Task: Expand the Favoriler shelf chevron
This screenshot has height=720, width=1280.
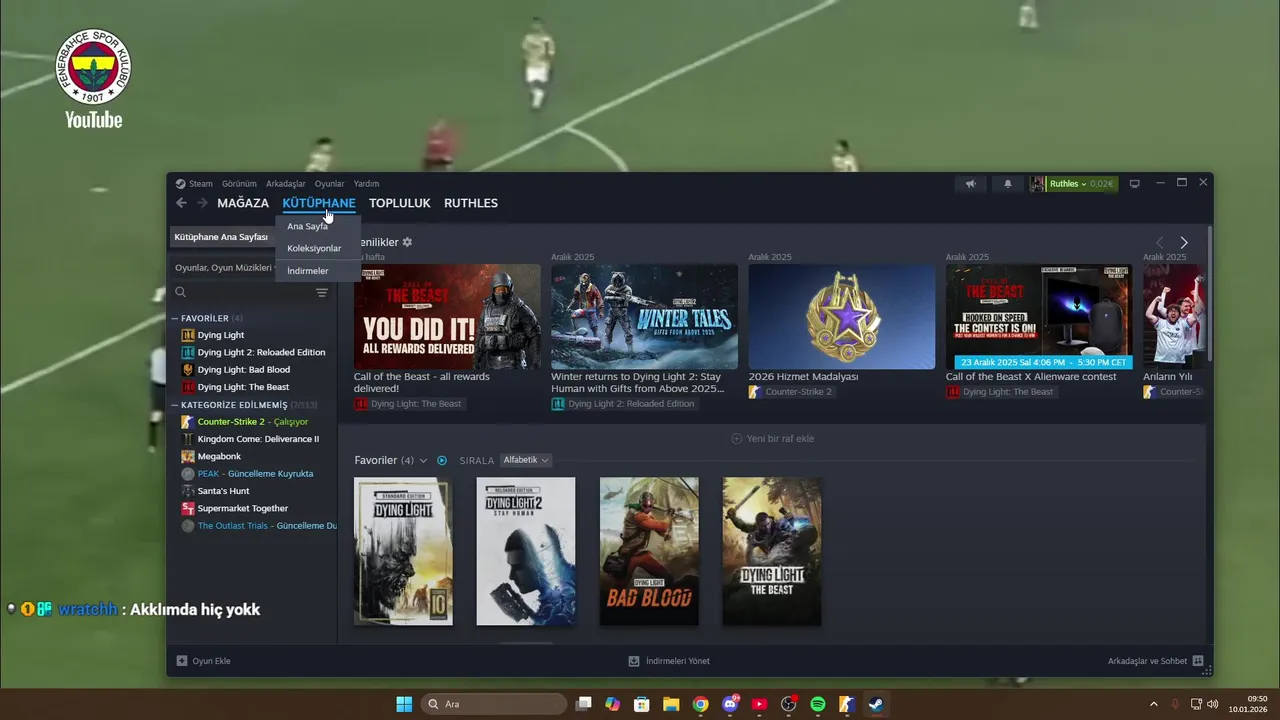Action: (x=424, y=460)
